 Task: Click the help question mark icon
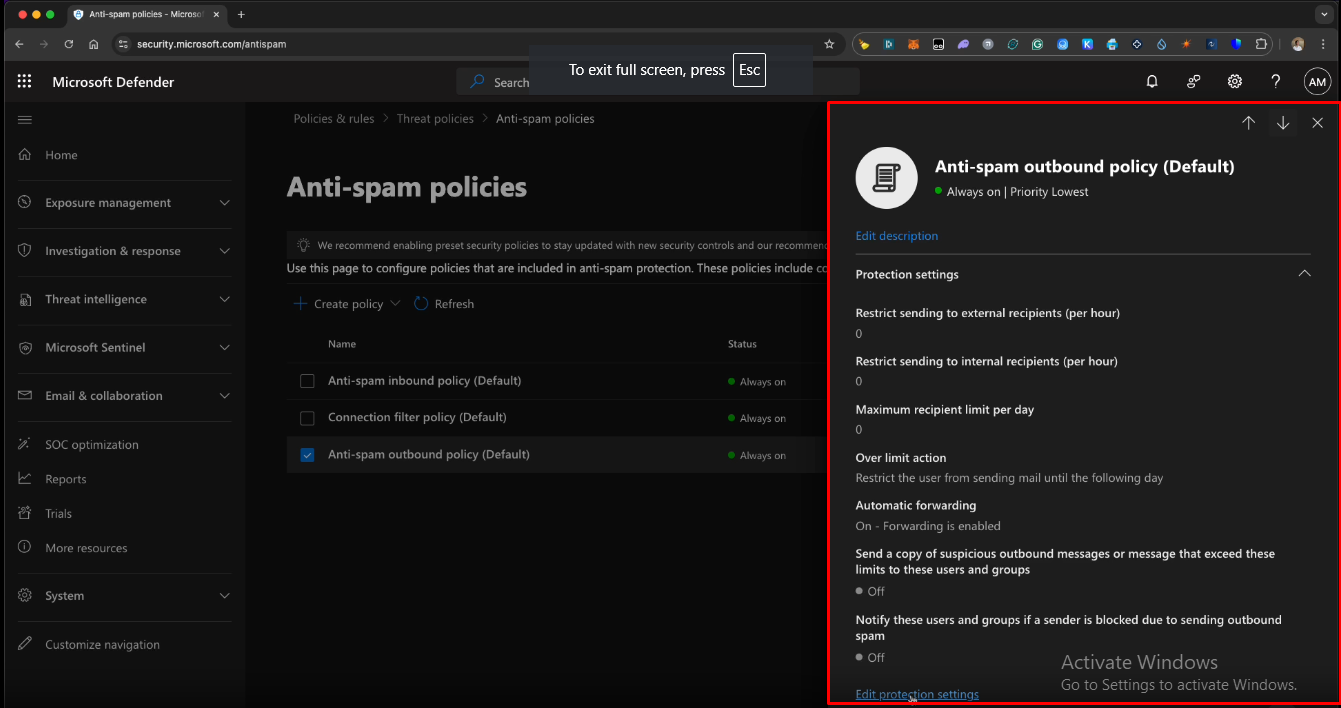coord(1275,82)
